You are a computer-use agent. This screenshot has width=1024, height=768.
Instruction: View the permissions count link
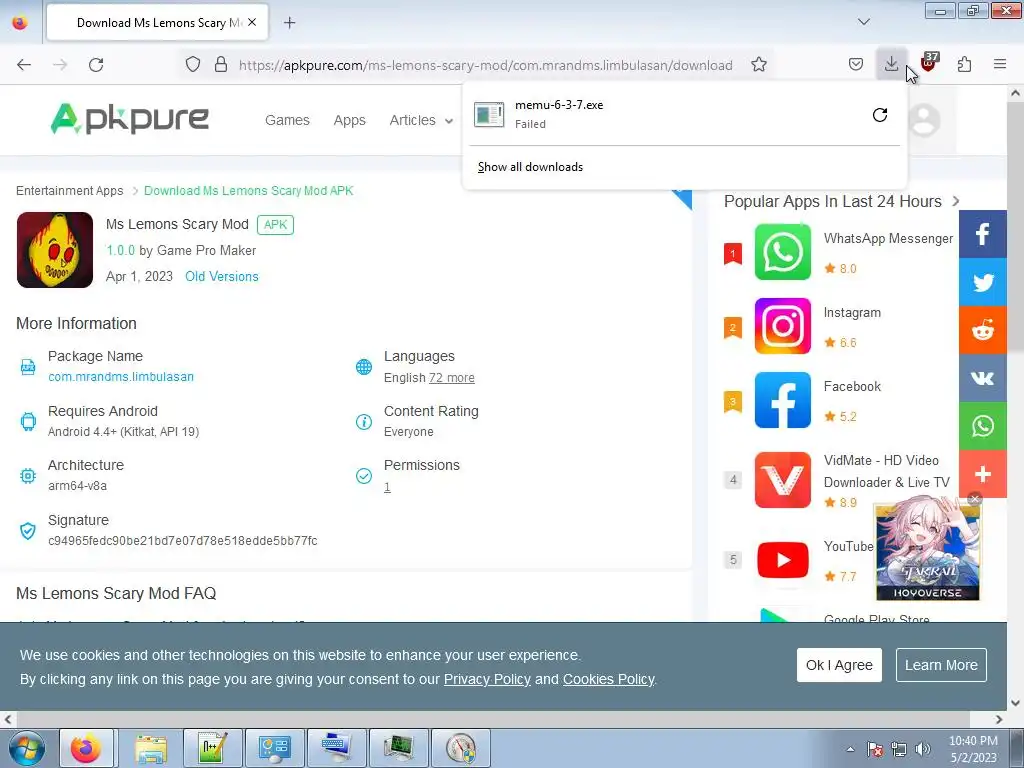click(387, 487)
